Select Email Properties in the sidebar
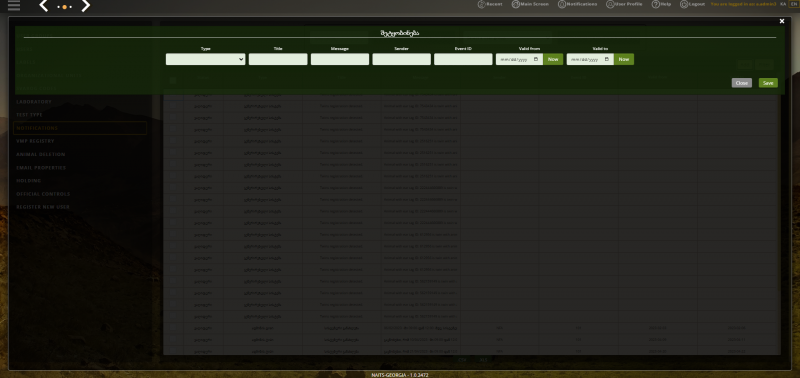 point(41,168)
